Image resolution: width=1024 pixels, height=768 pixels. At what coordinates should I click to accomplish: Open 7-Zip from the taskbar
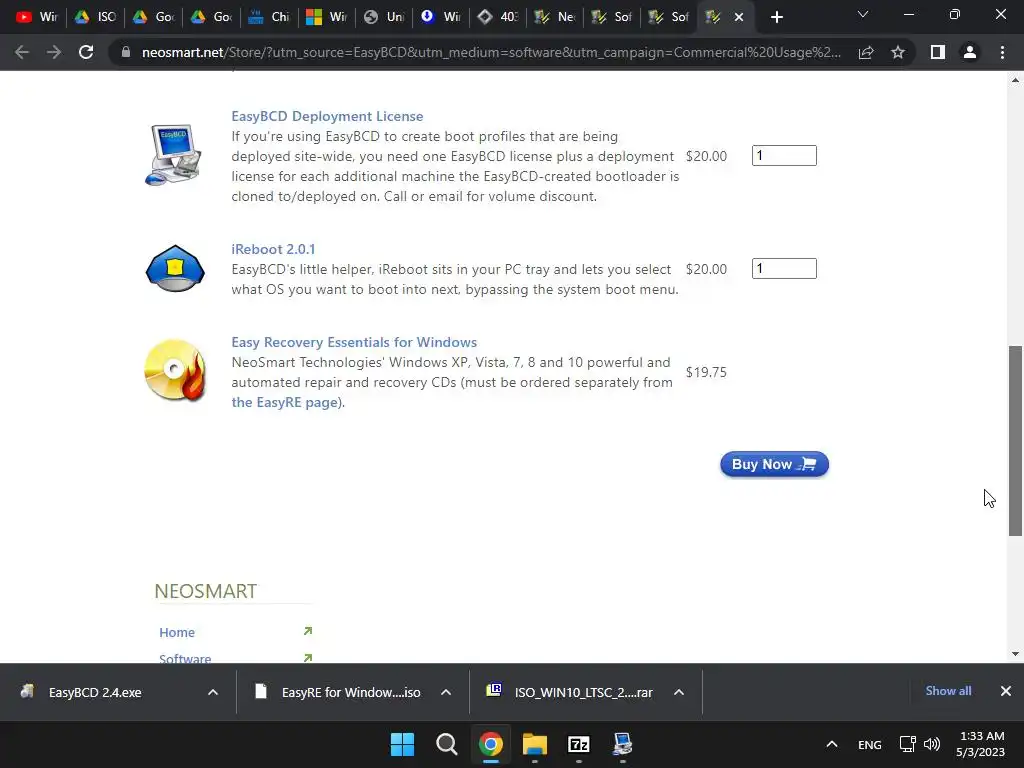579,744
